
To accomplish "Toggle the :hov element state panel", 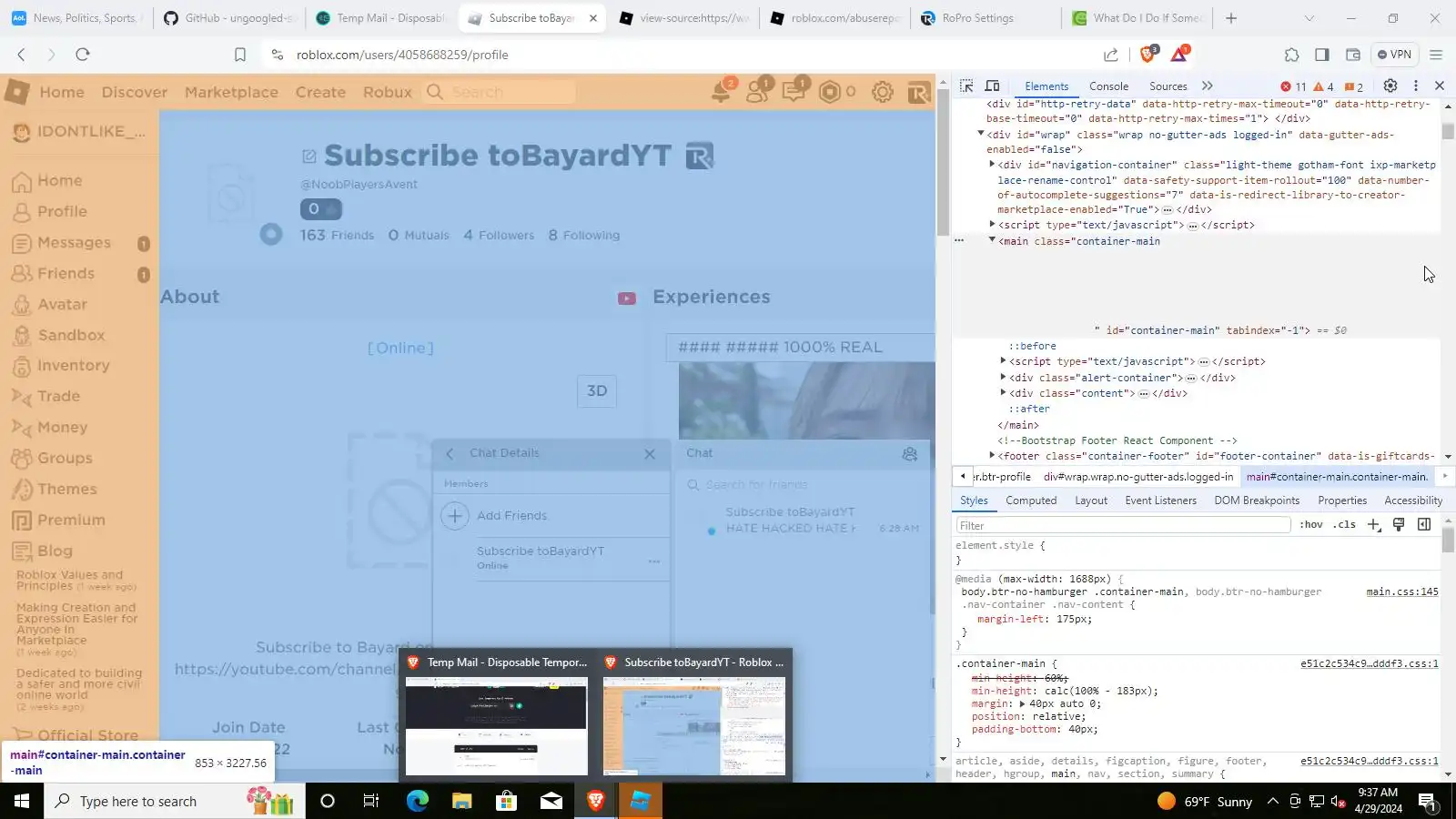I will (1311, 525).
